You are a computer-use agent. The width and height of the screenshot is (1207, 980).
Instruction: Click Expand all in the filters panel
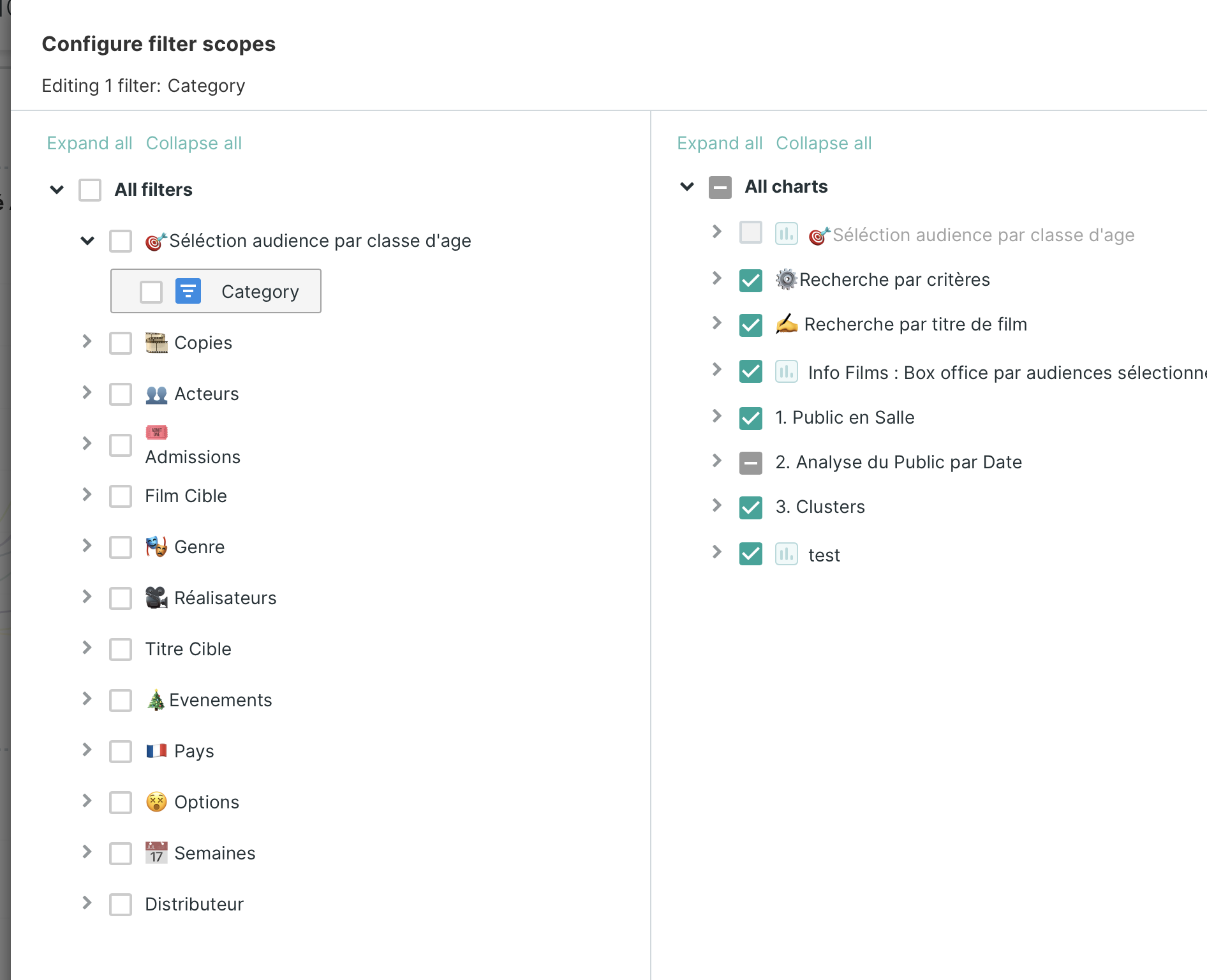89,143
